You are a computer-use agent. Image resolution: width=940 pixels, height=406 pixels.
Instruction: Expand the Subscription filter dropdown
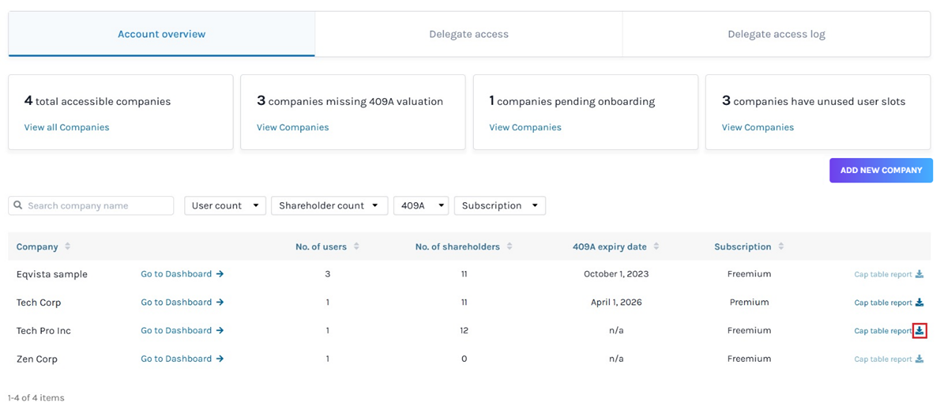point(499,206)
